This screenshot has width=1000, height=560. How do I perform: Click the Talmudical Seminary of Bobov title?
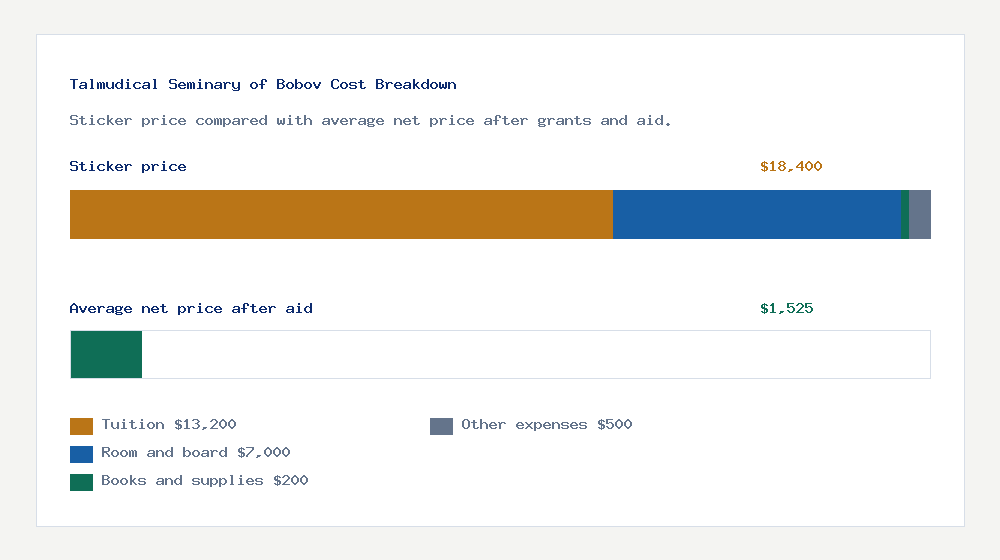263,84
